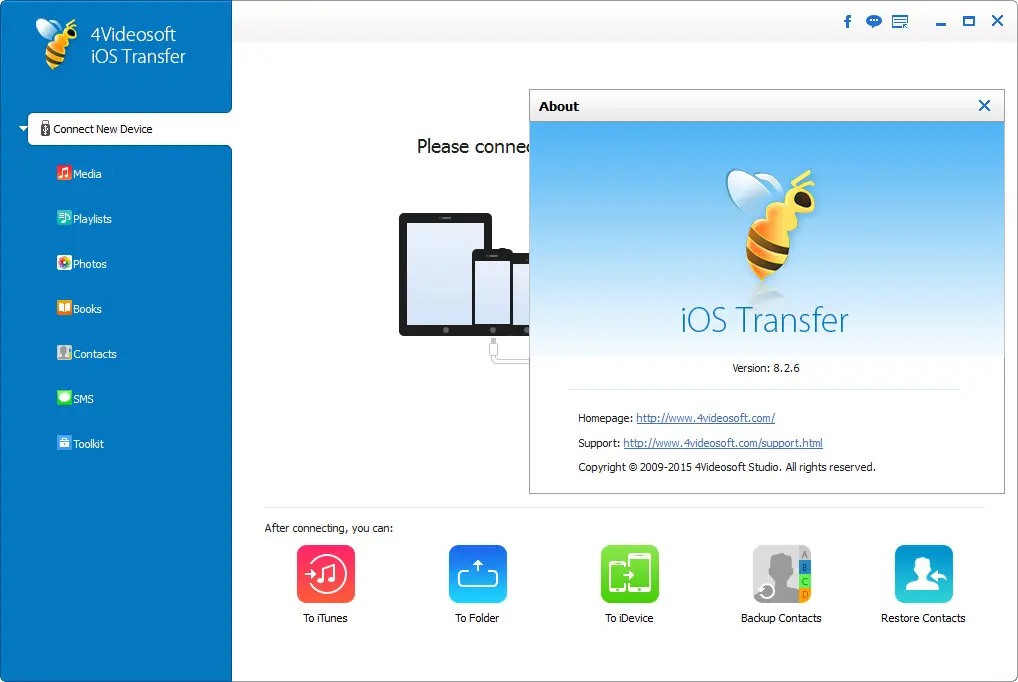The height and width of the screenshot is (682, 1018).
Task: Click the 4Videosoft bee logo in sidebar header
Action: pyautogui.click(x=57, y=44)
